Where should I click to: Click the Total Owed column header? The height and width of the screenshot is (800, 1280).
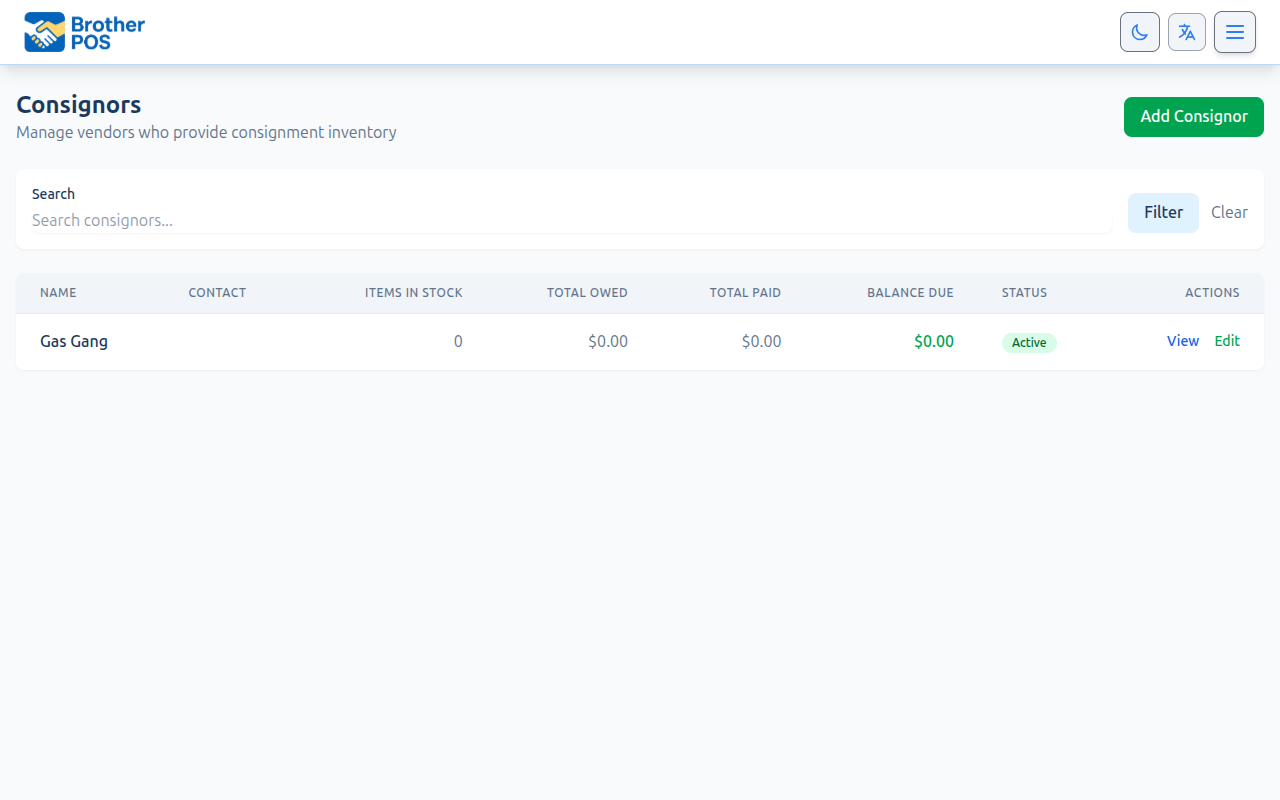[587, 293]
